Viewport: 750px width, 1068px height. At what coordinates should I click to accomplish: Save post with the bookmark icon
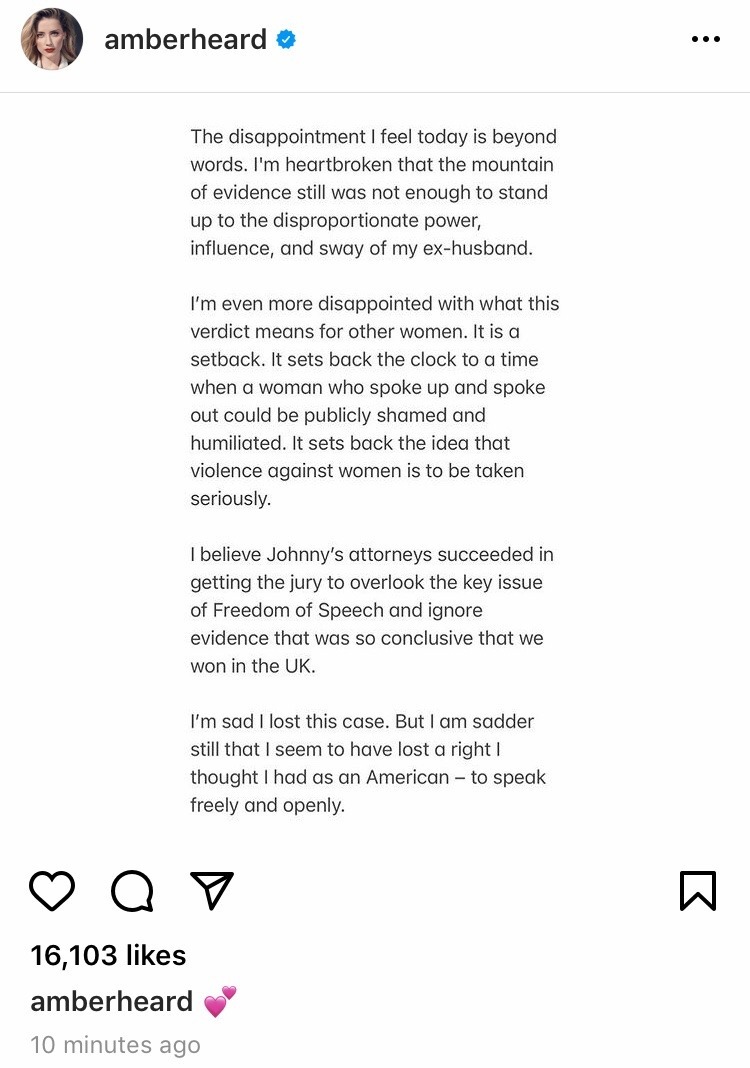(x=697, y=890)
